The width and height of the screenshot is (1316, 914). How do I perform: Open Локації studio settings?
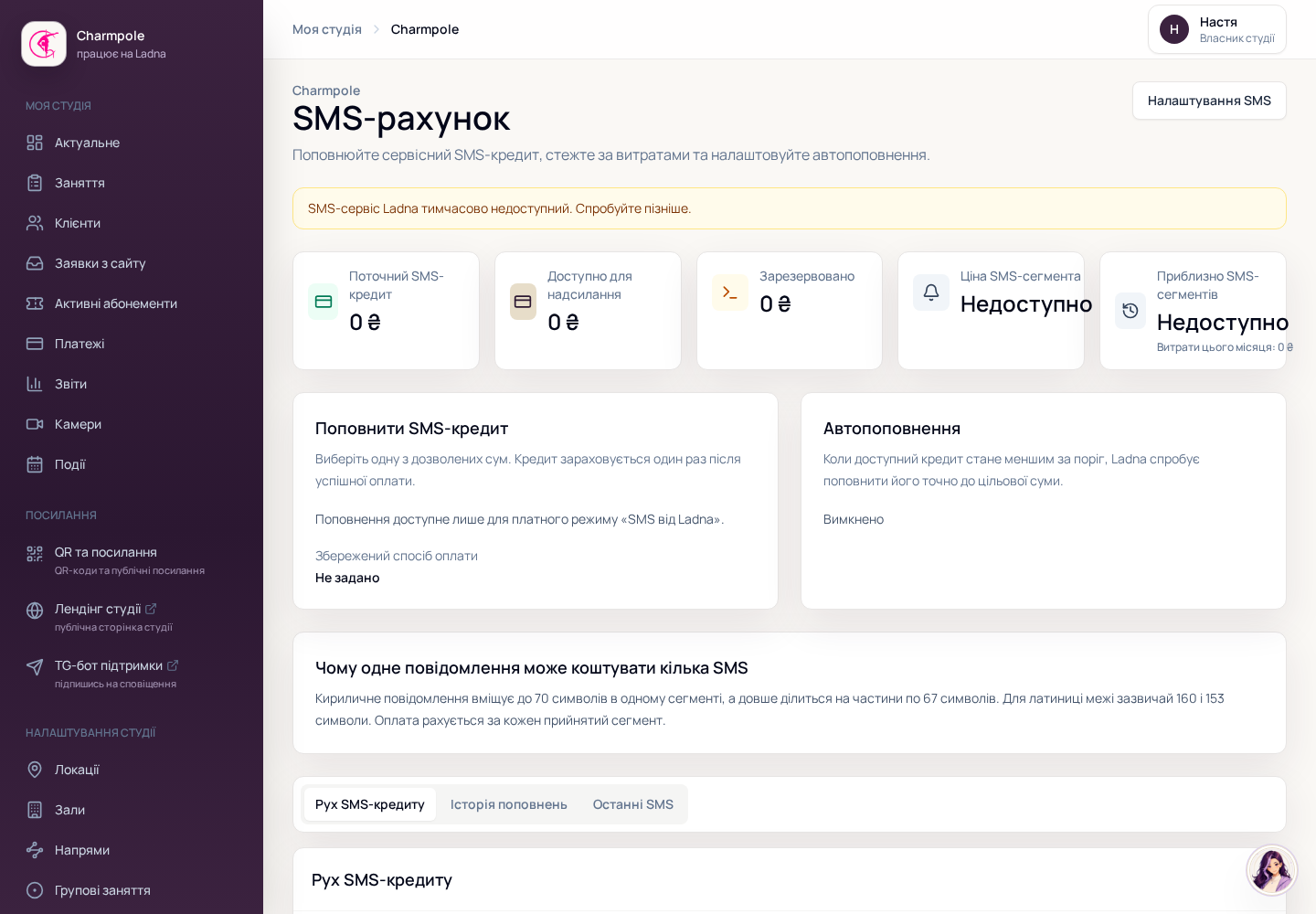pyautogui.click(x=132, y=770)
